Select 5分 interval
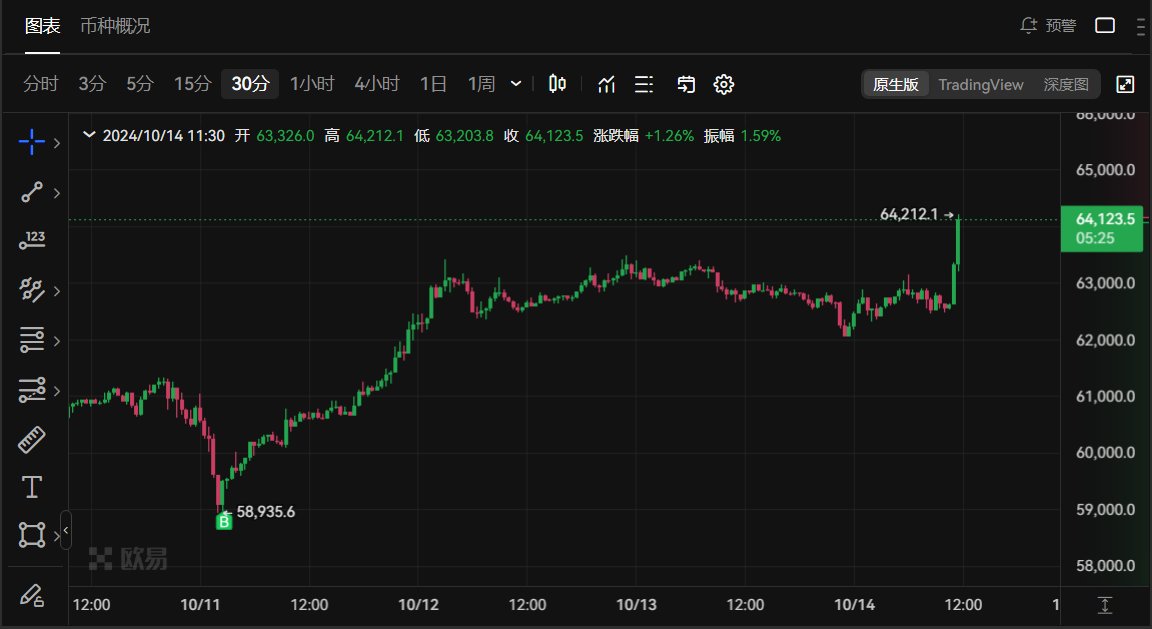The image size is (1152, 629). pyautogui.click(x=140, y=84)
